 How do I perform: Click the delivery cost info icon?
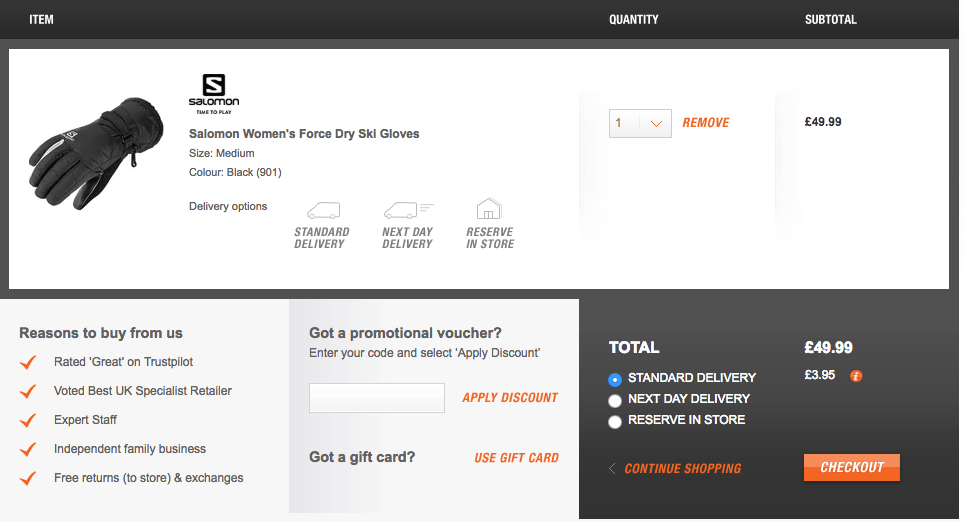click(x=856, y=376)
